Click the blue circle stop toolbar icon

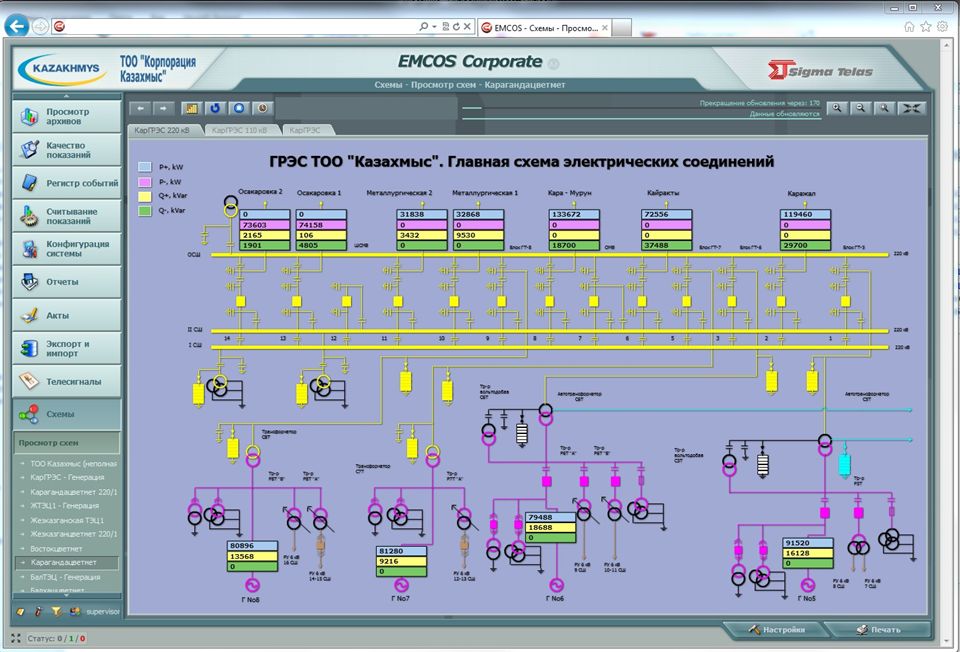pyautogui.click(x=239, y=108)
